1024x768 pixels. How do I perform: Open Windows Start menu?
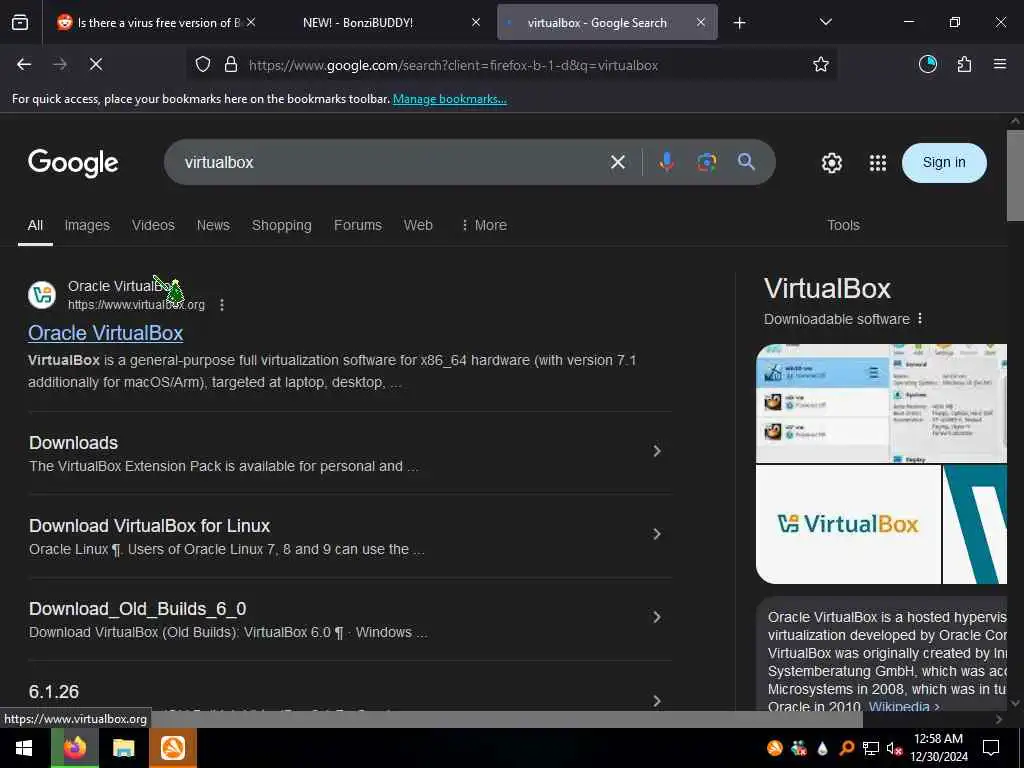click(x=24, y=748)
